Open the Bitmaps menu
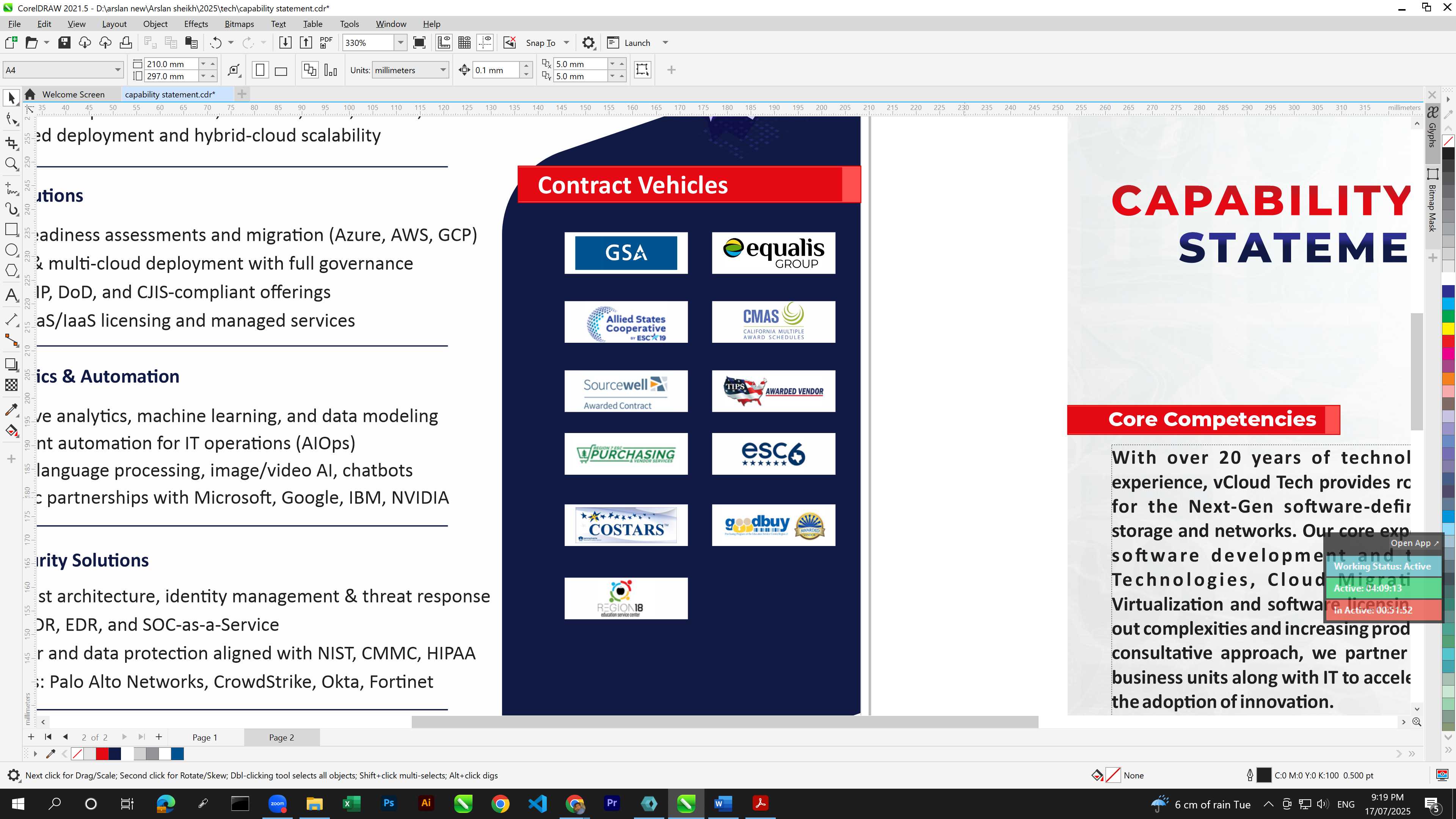This screenshot has height=819, width=1456. click(239, 24)
